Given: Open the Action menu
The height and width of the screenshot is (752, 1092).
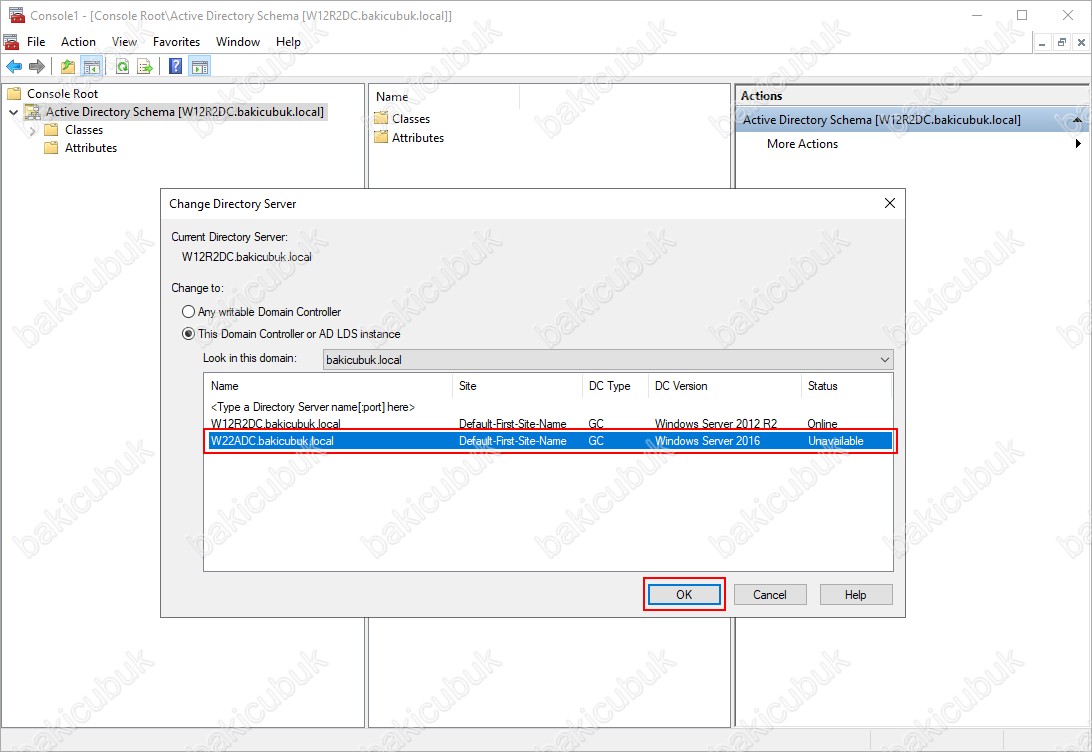Looking at the screenshot, I should (78, 42).
